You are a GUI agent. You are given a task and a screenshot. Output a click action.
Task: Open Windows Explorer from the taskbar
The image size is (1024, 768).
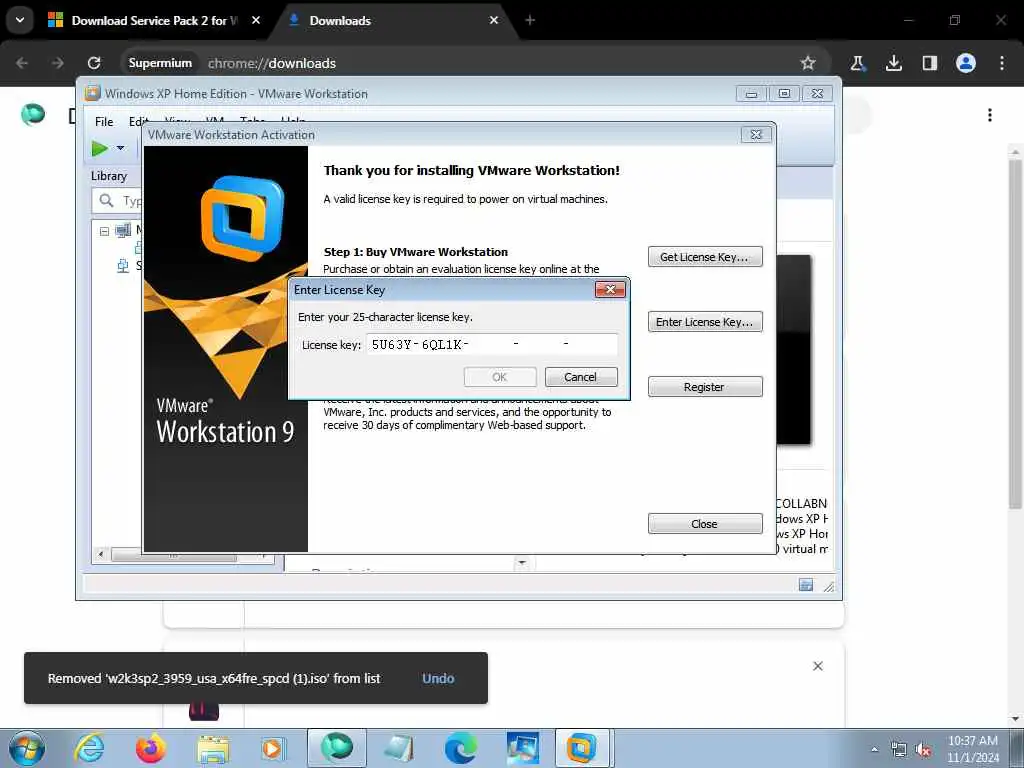[x=213, y=748]
